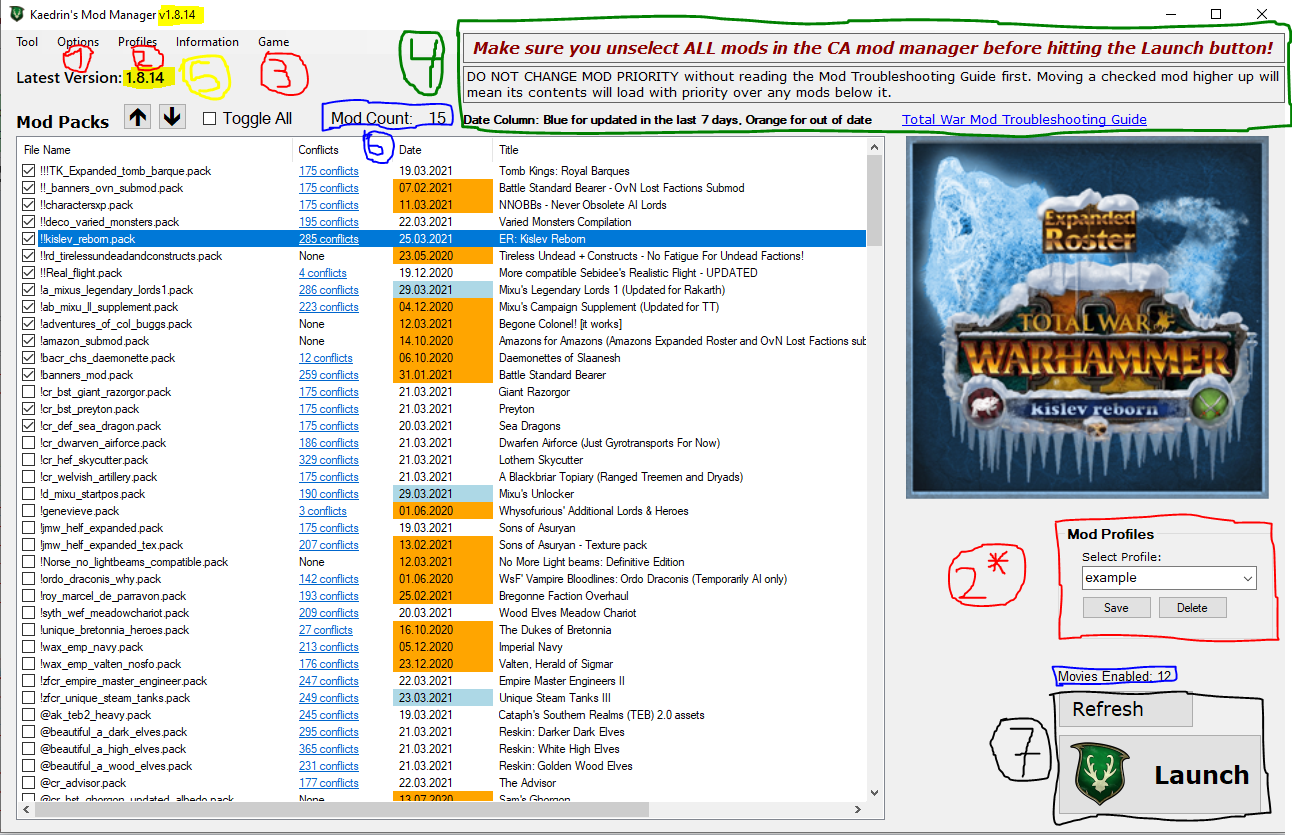Uncheck !!charactersxp.pack checkbox
The height and width of the screenshot is (835, 1292).
[x=28, y=205]
